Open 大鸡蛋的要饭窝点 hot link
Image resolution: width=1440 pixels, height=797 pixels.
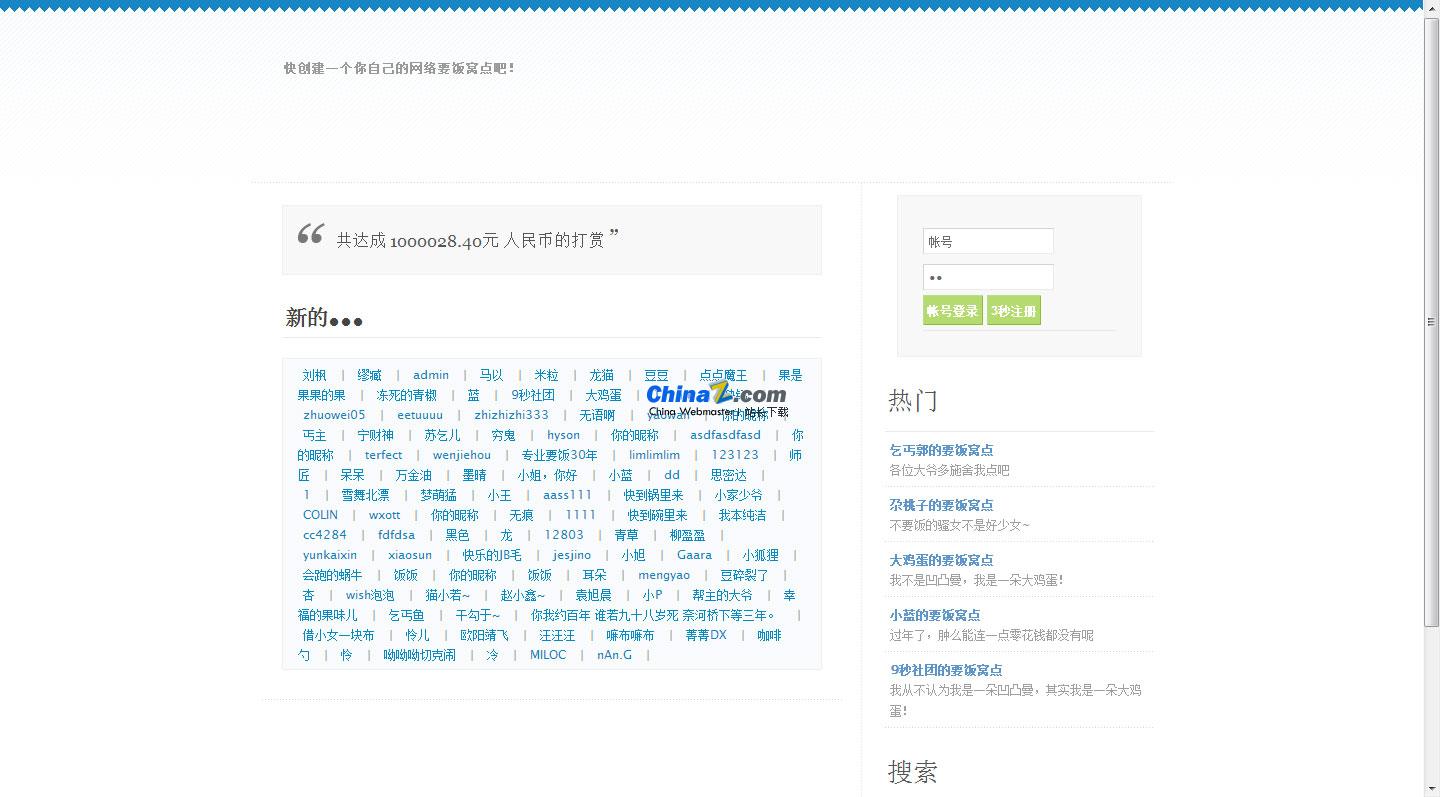pos(941,560)
